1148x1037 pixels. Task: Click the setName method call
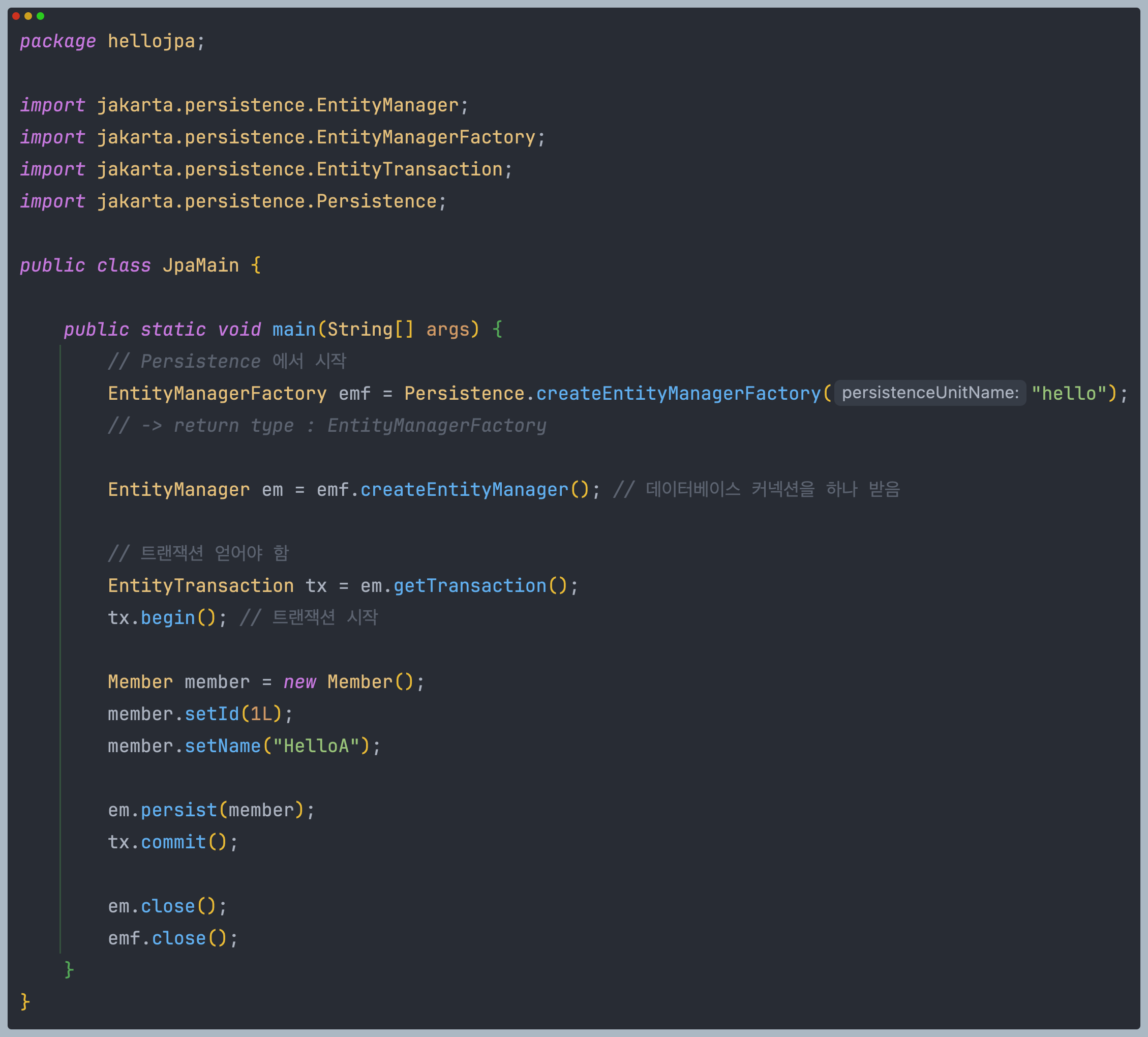(x=222, y=746)
